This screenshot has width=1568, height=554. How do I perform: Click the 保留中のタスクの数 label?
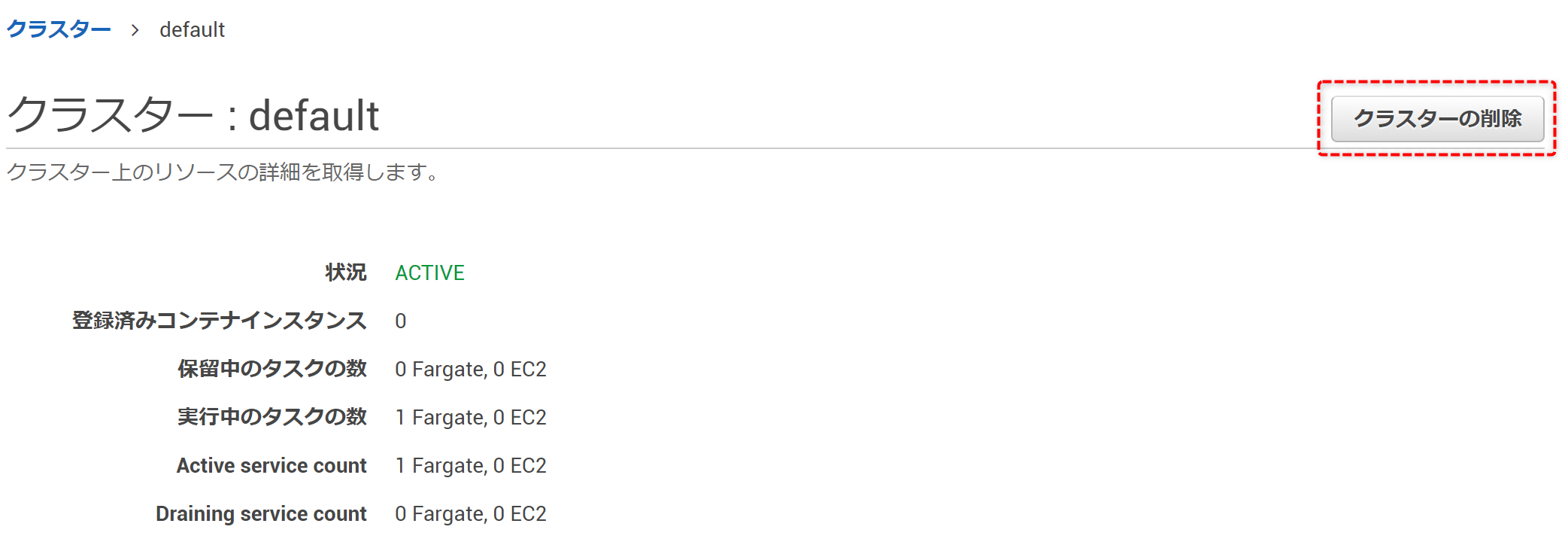pyautogui.click(x=271, y=369)
